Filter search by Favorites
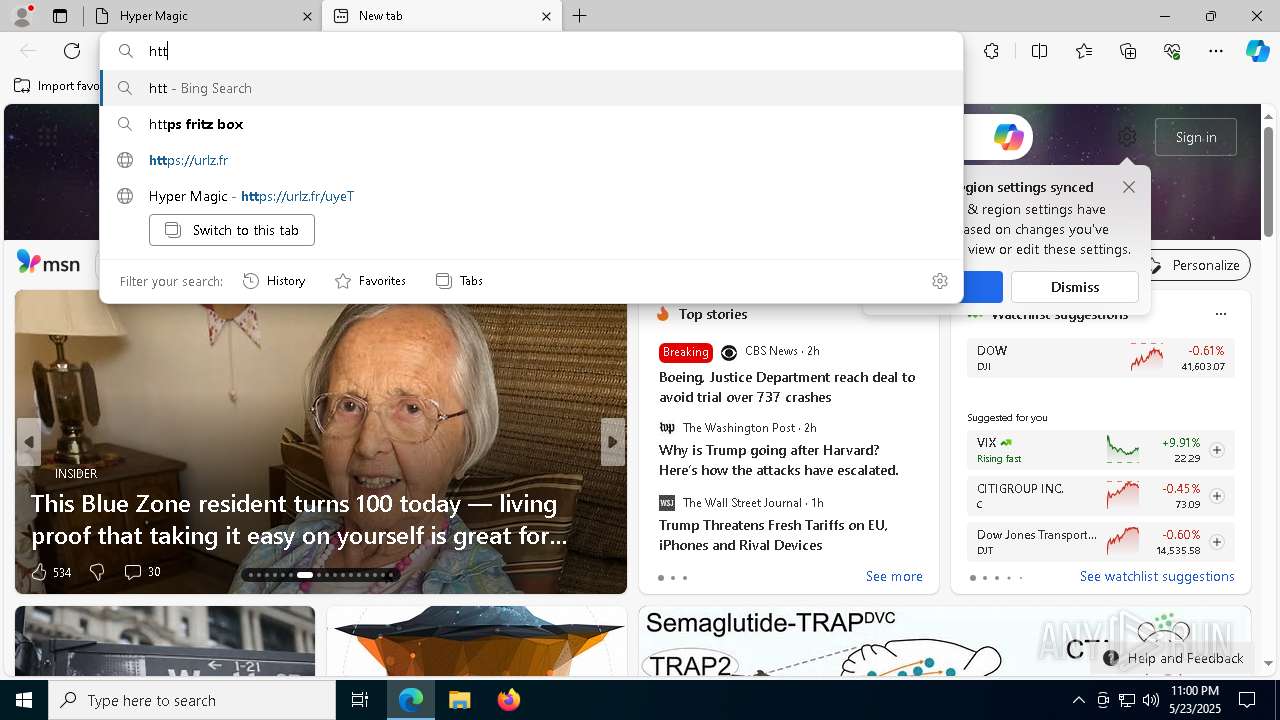 pos(370,281)
